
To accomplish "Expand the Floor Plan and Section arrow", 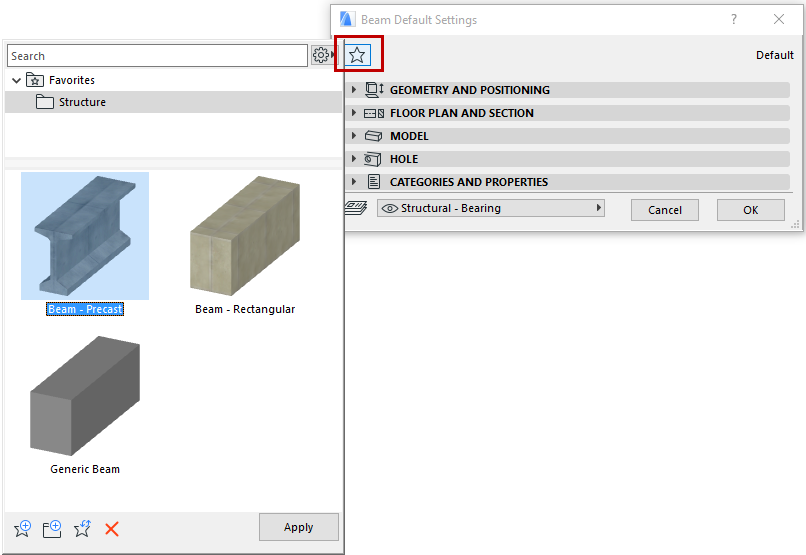I will point(354,113).
